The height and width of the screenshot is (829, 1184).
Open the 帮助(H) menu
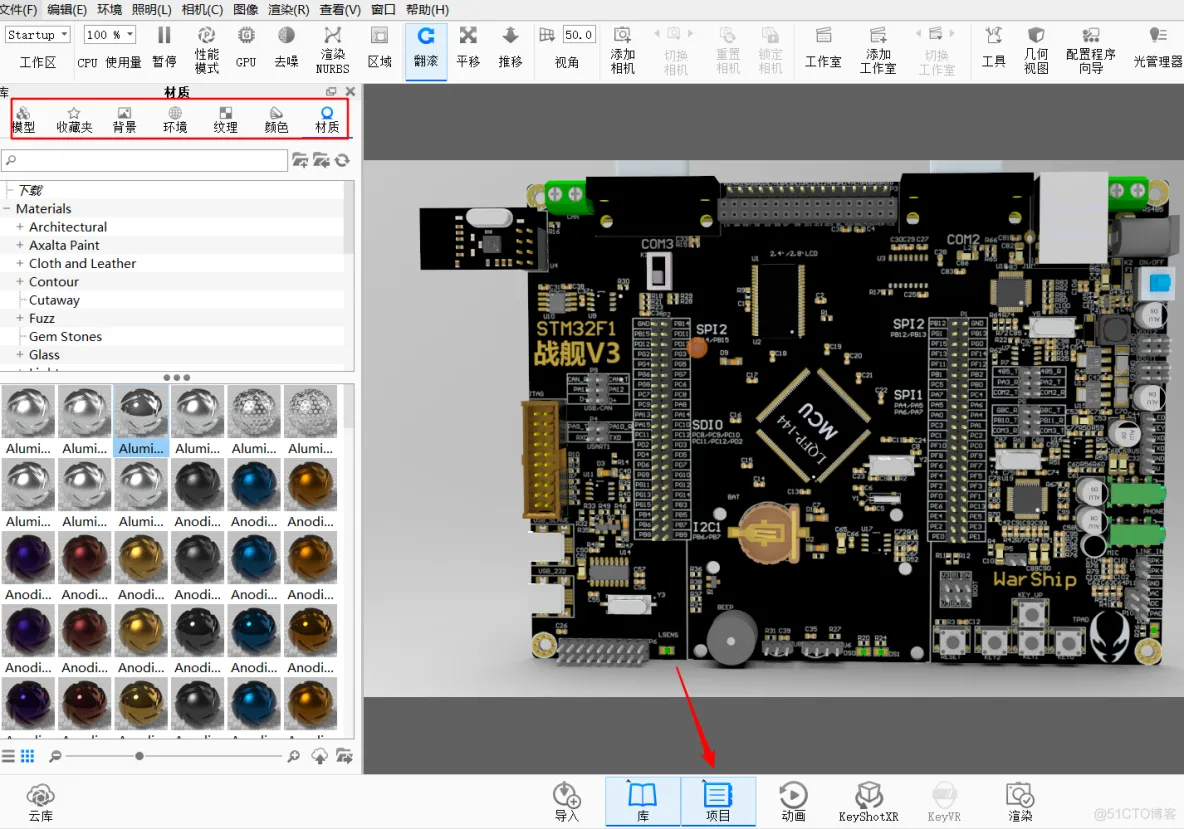click(427, 10)
